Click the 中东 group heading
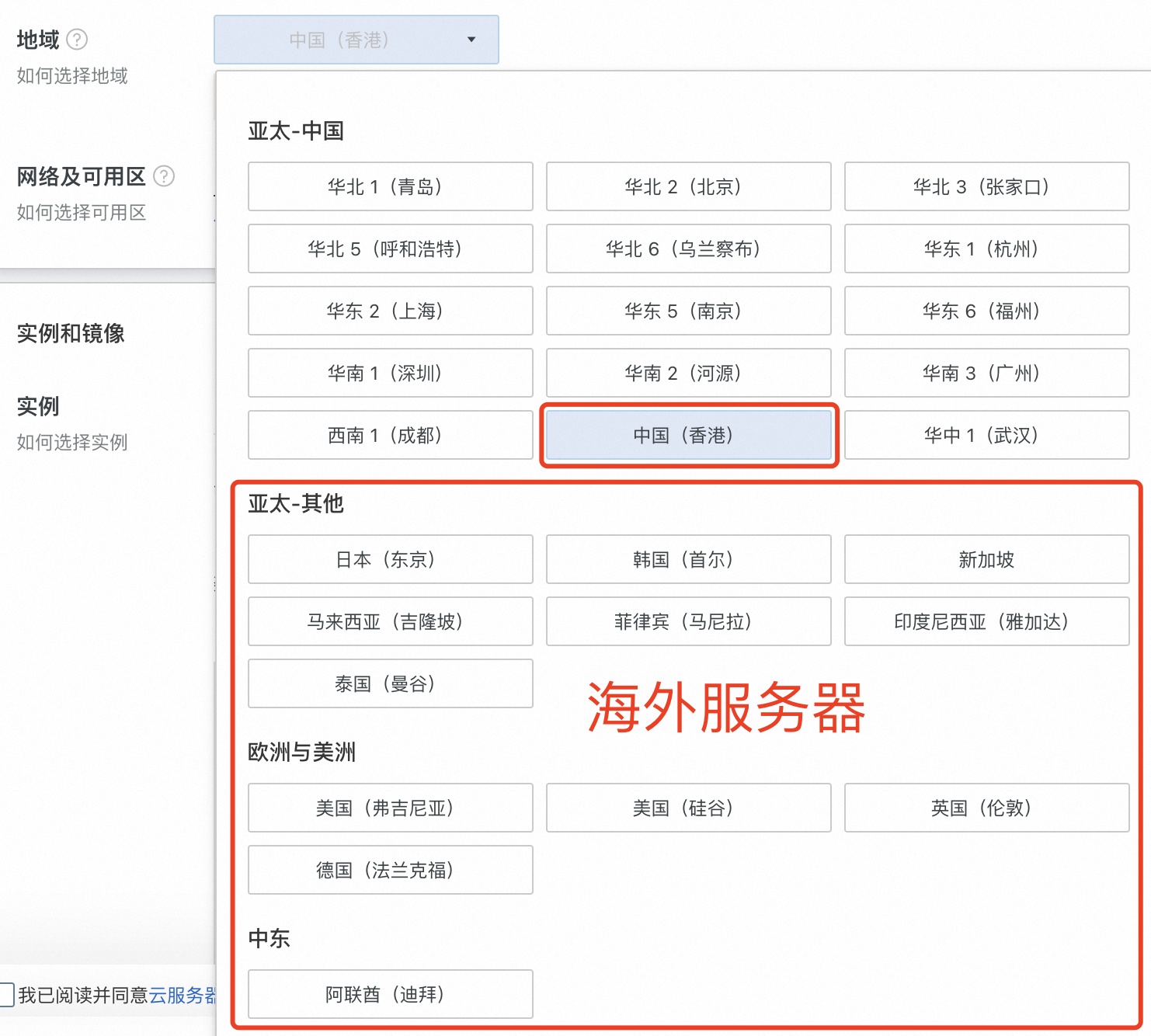Image resolution: width=1151 pixels, height=1036 pixels. [269, 938]
